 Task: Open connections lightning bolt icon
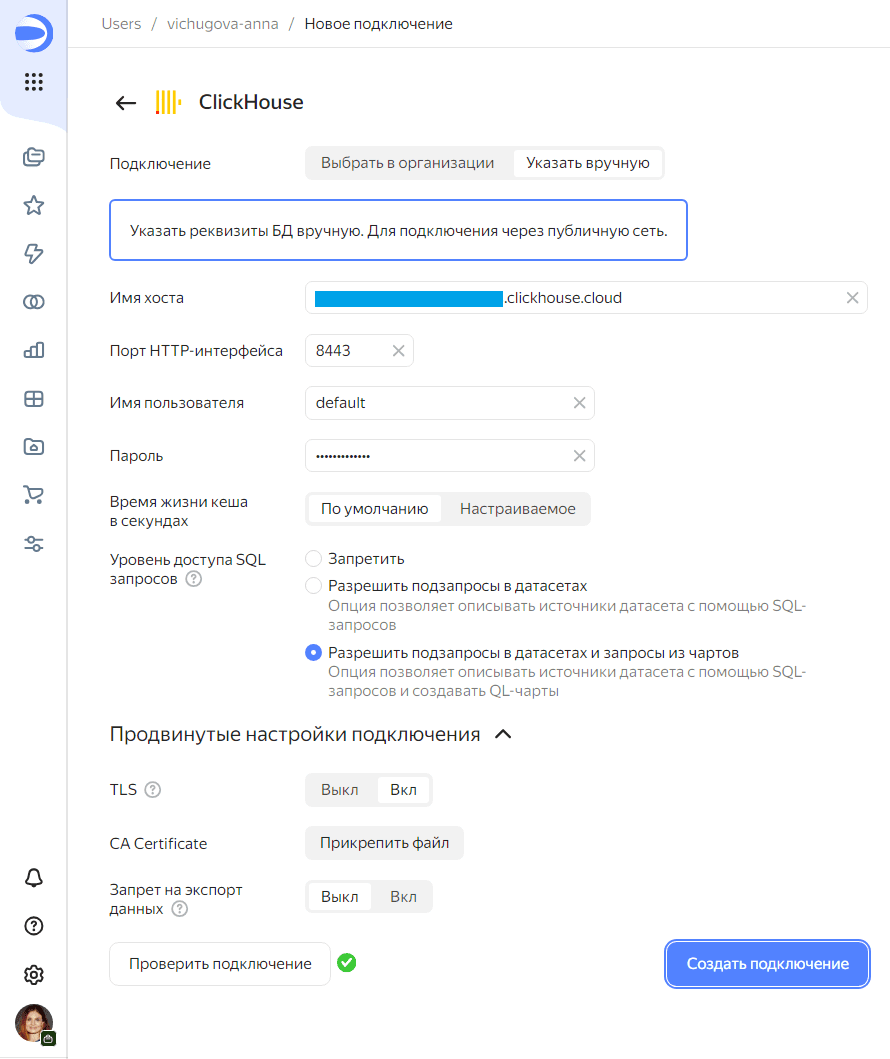point(34,253)
